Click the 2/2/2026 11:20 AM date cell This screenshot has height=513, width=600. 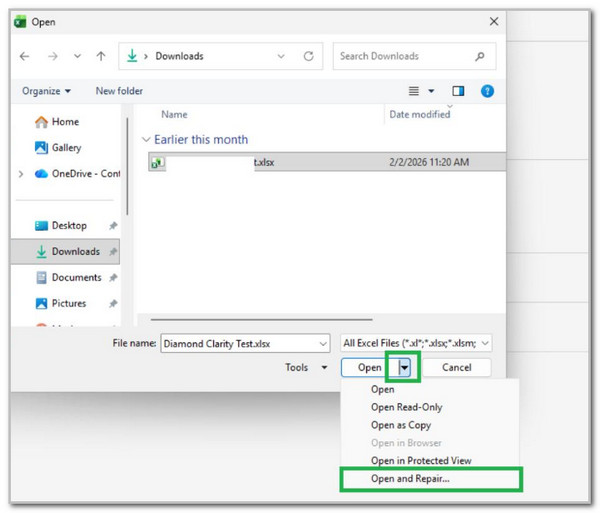(429, 162)
